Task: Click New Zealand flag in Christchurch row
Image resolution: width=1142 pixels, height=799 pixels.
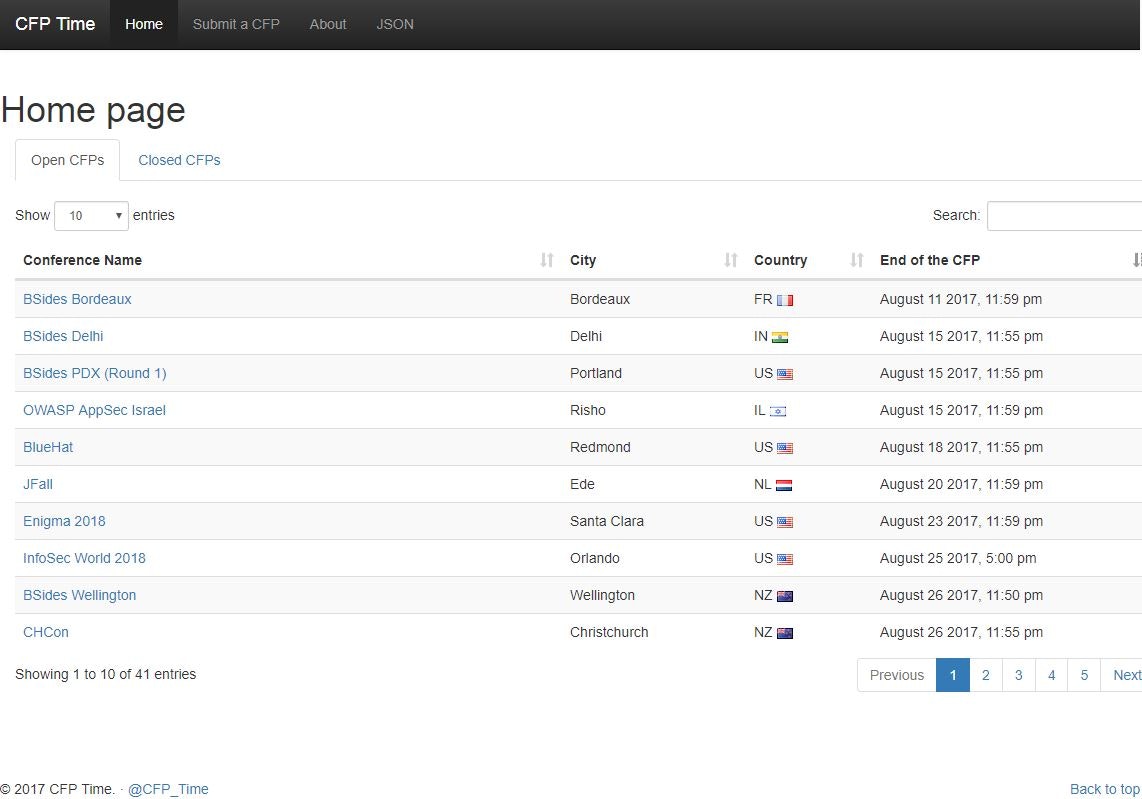Action: 784,634
